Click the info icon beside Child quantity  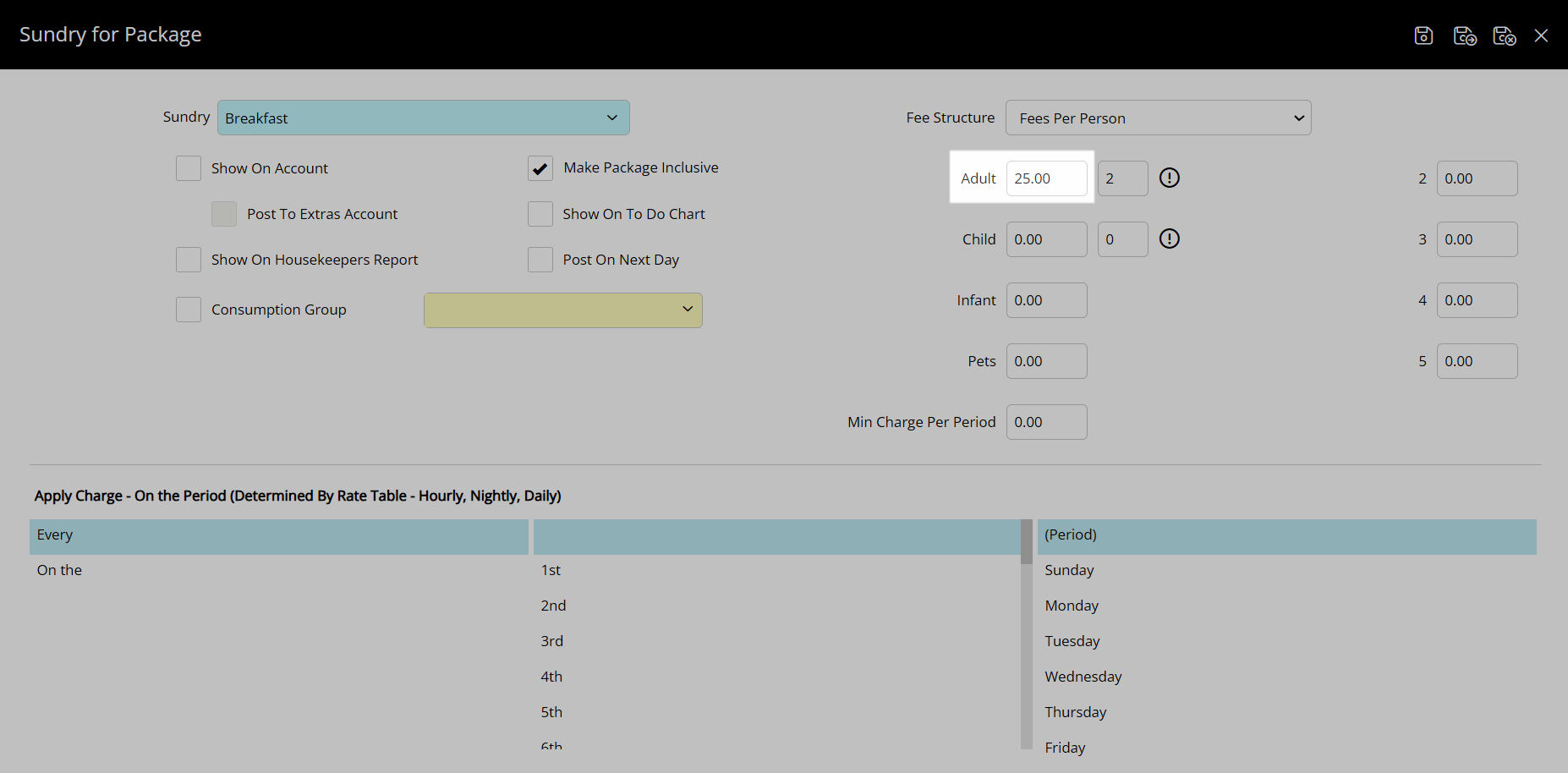click(1169, 238)
